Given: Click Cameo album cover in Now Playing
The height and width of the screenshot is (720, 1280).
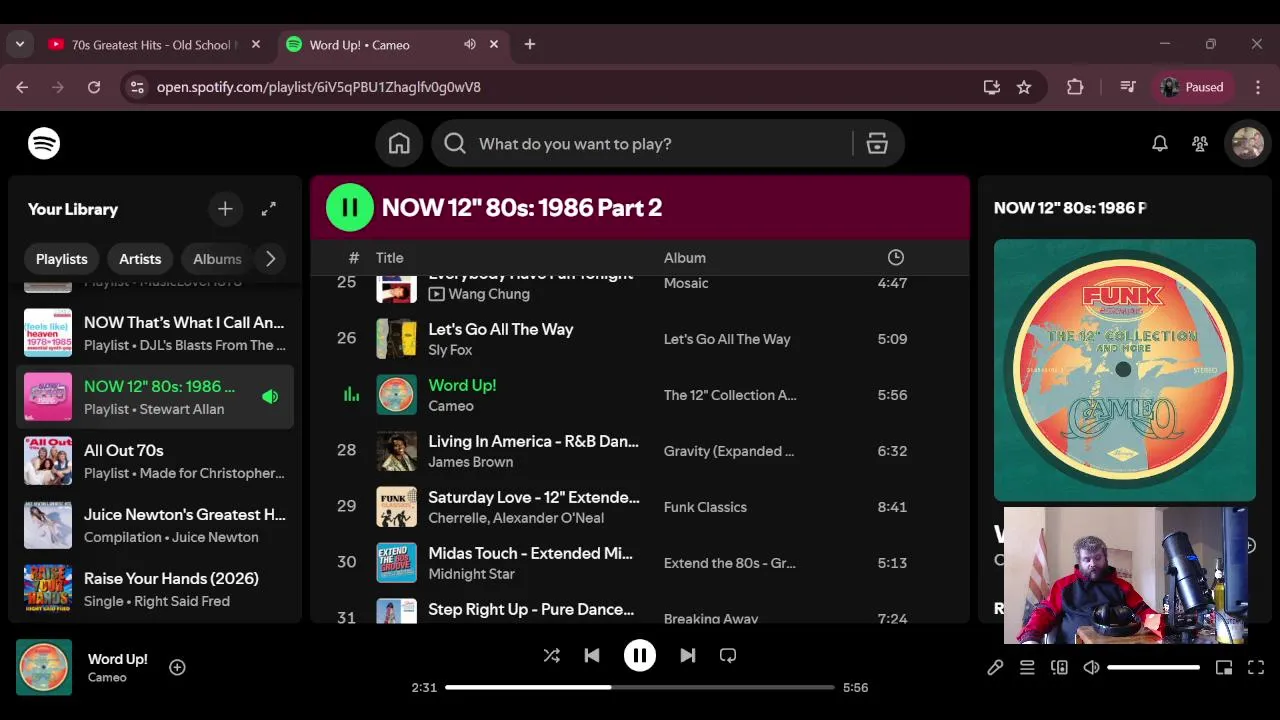Looking at the screenshot, I should pyautogui.click(x=1125, y=370).
